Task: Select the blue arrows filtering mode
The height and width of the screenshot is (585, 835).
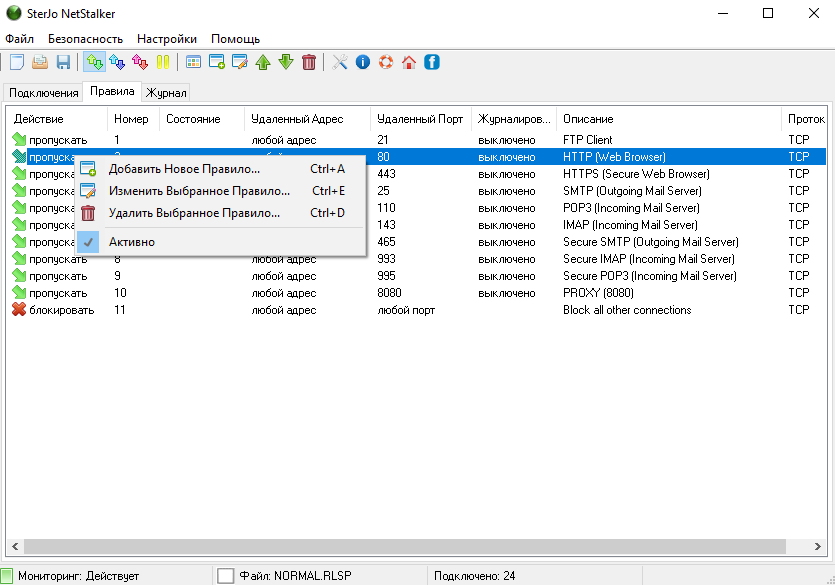Action: (117, 62)
